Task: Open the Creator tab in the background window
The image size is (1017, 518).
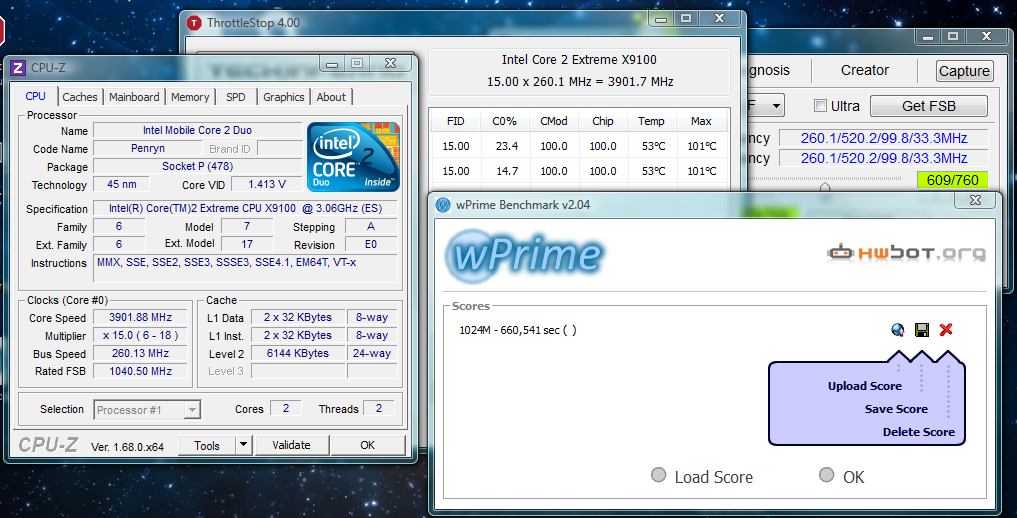Action: click(865, 70)
